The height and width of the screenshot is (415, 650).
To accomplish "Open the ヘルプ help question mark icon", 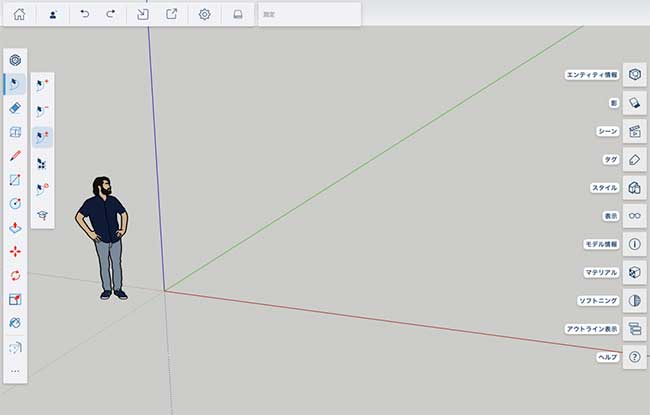I will [635, 357].
